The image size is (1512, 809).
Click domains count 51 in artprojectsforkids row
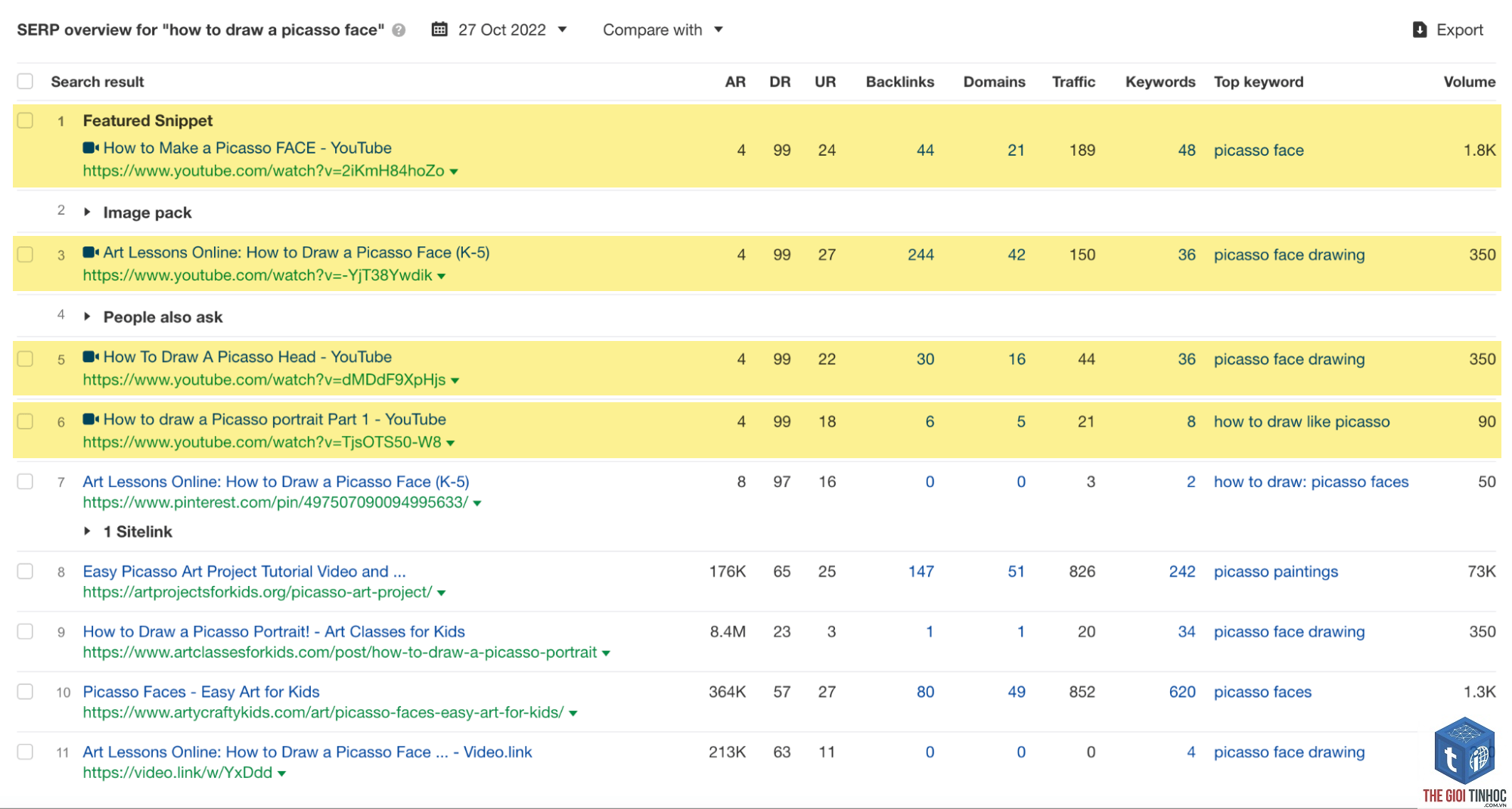[1016, 572]
